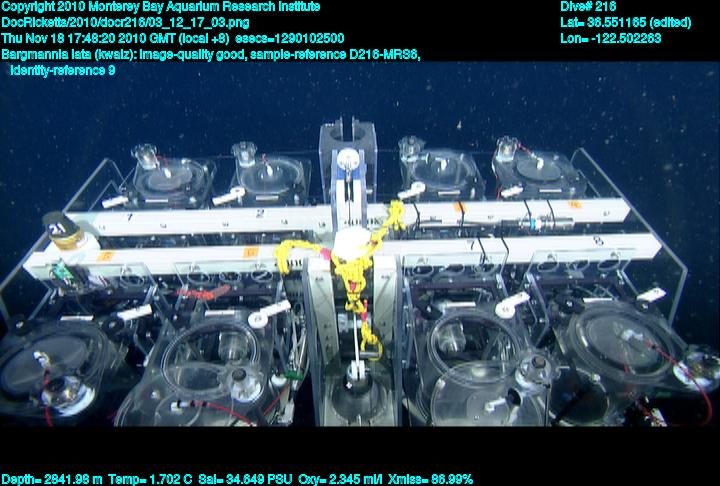Click the Copyright 2010 Monterey Bay text
720x486 pixels.
pos(160,6)
